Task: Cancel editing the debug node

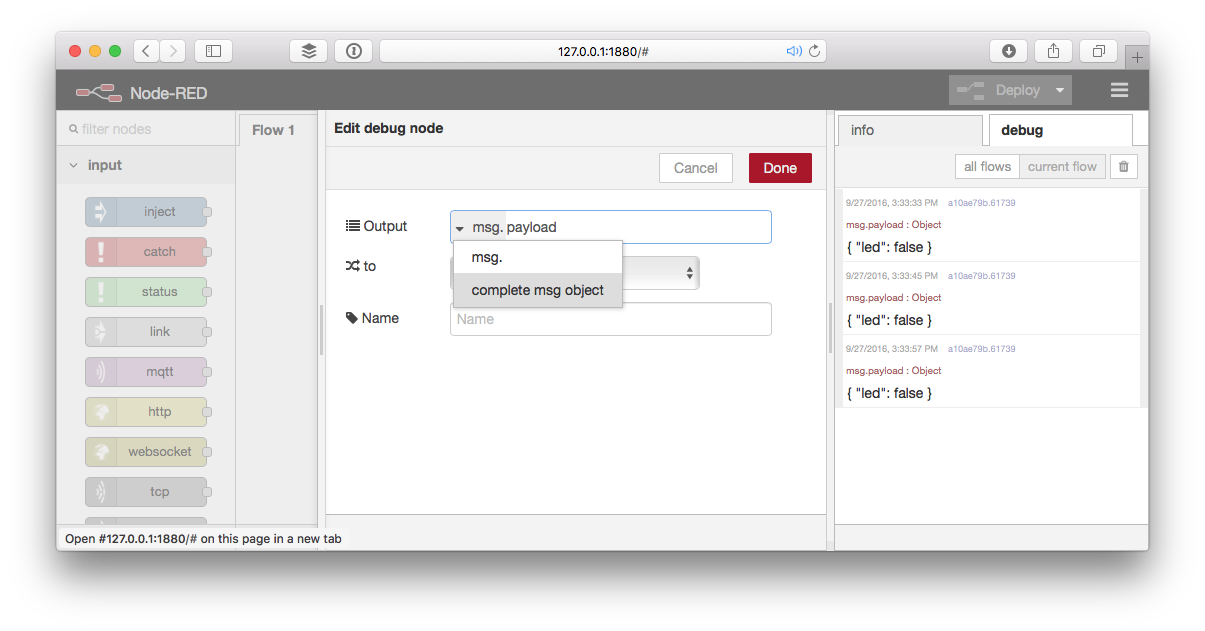Action: pos(696,168)
